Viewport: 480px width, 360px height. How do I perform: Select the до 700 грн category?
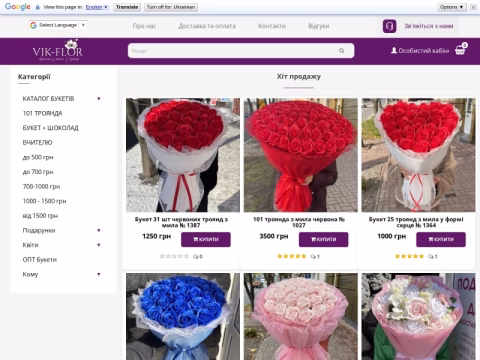38,172
